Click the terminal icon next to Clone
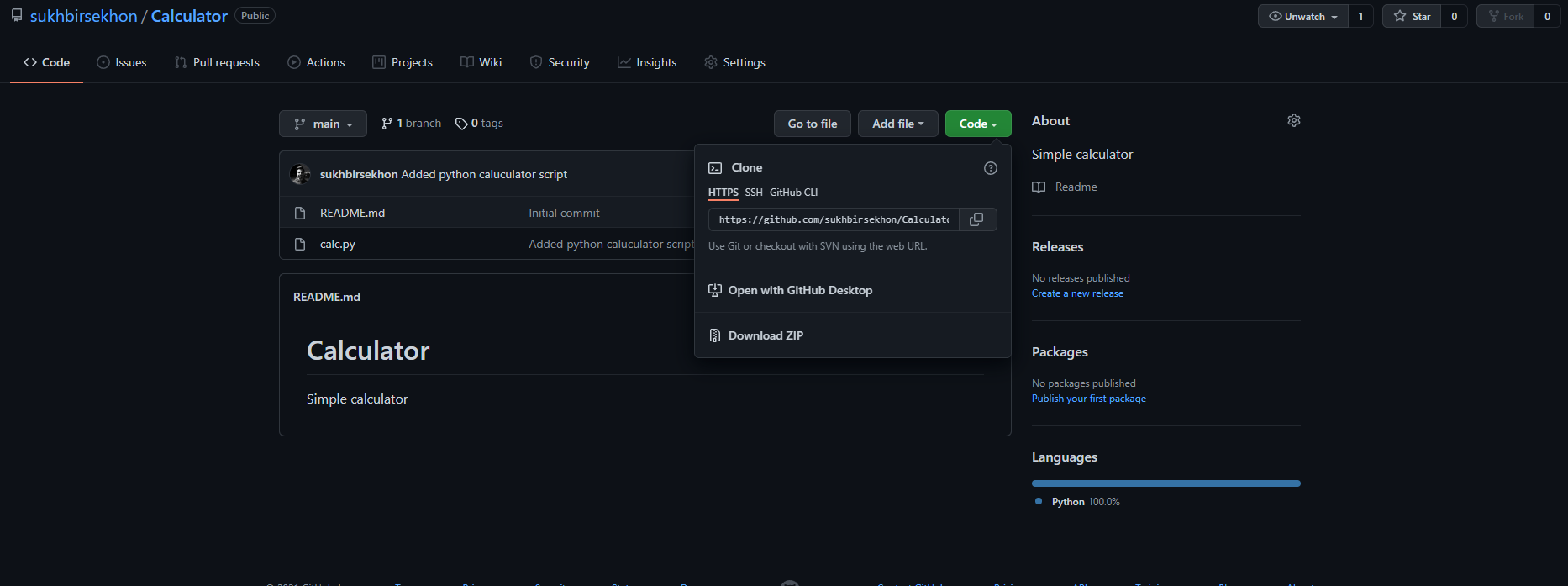 click(x=715, y=168)
